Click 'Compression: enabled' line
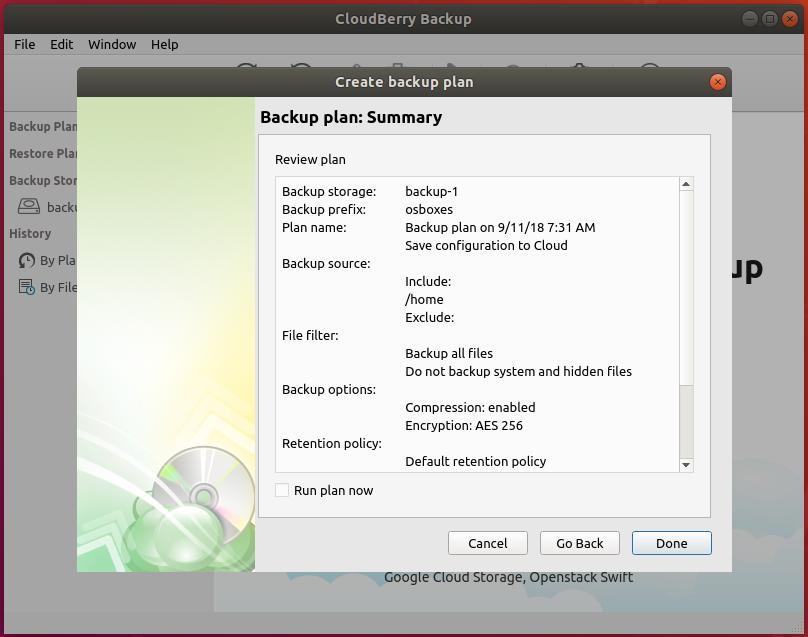808x637 pixels. coord(470,408)
